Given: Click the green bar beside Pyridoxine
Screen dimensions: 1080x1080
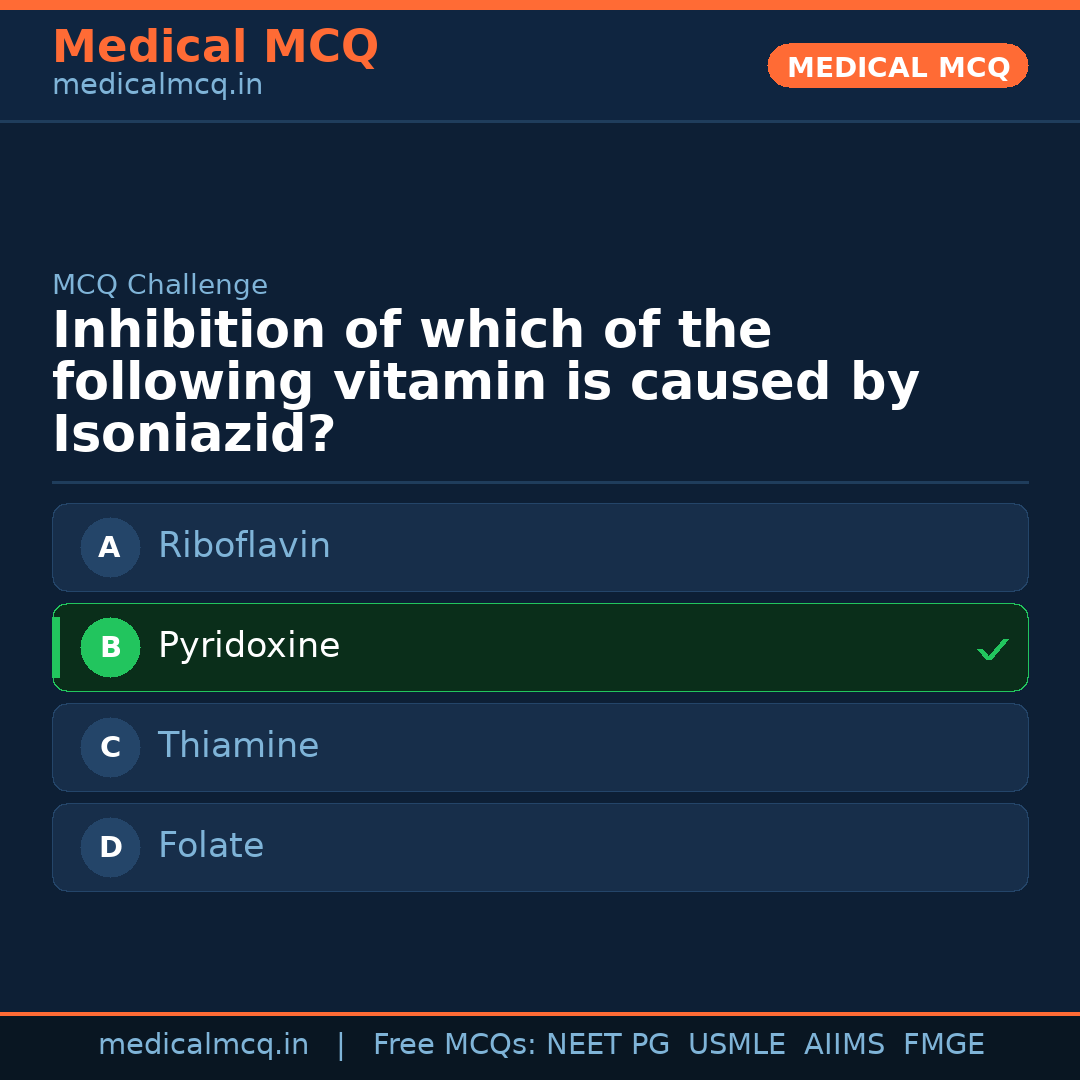Looking at the screenshot, I should click(x=56, y=647).
